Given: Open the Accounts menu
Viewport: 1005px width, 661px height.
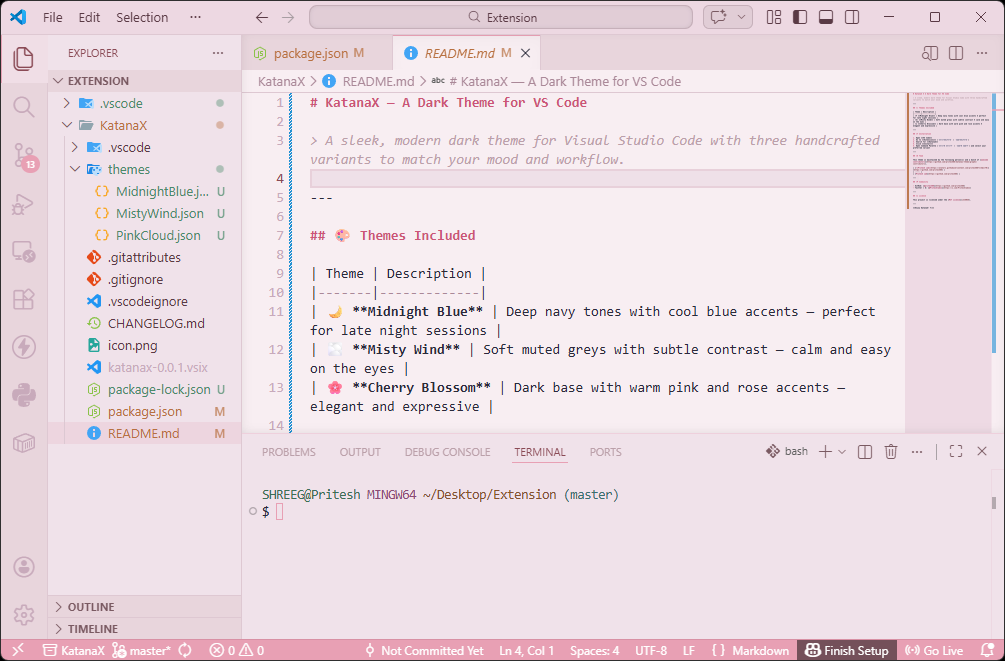Looking at the screenshot, I should [24, 567].
